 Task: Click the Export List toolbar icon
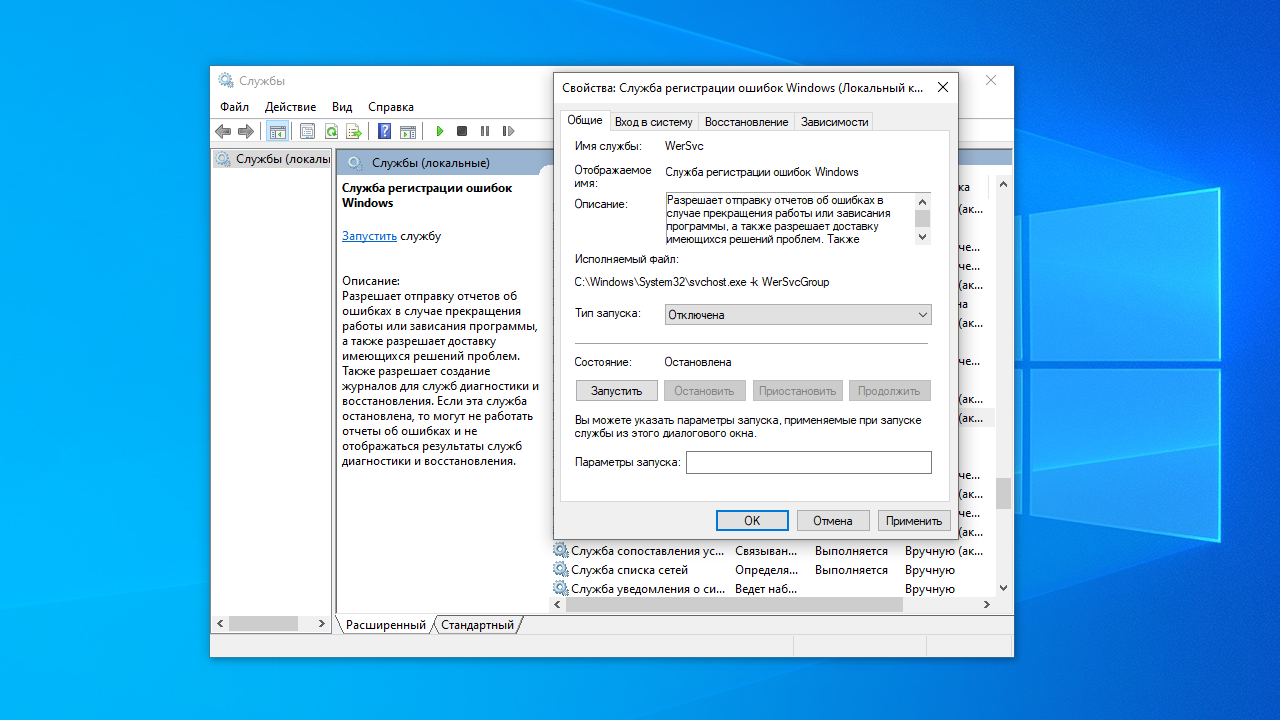point(354,131)
